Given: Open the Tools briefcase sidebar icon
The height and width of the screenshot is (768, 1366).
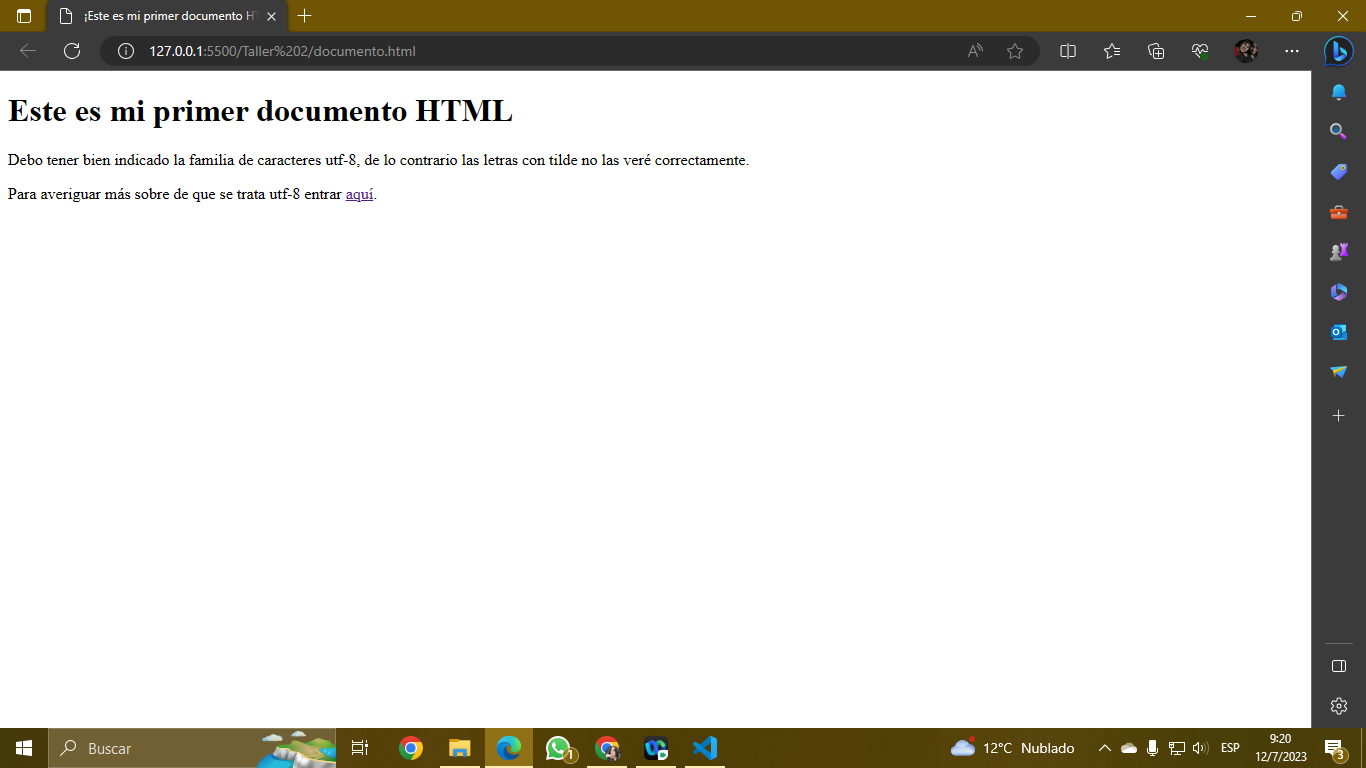Looking at the screenshot, I should click(x=1338, y=212).
